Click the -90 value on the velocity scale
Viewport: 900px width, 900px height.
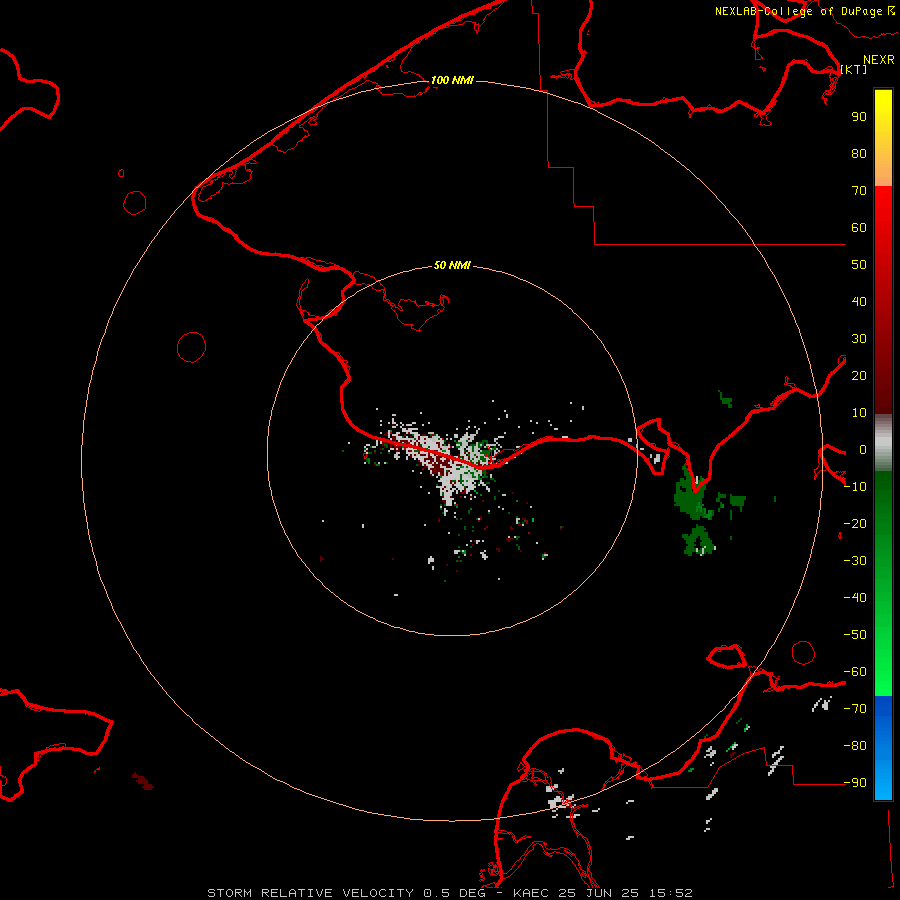[x=855, y=783]
